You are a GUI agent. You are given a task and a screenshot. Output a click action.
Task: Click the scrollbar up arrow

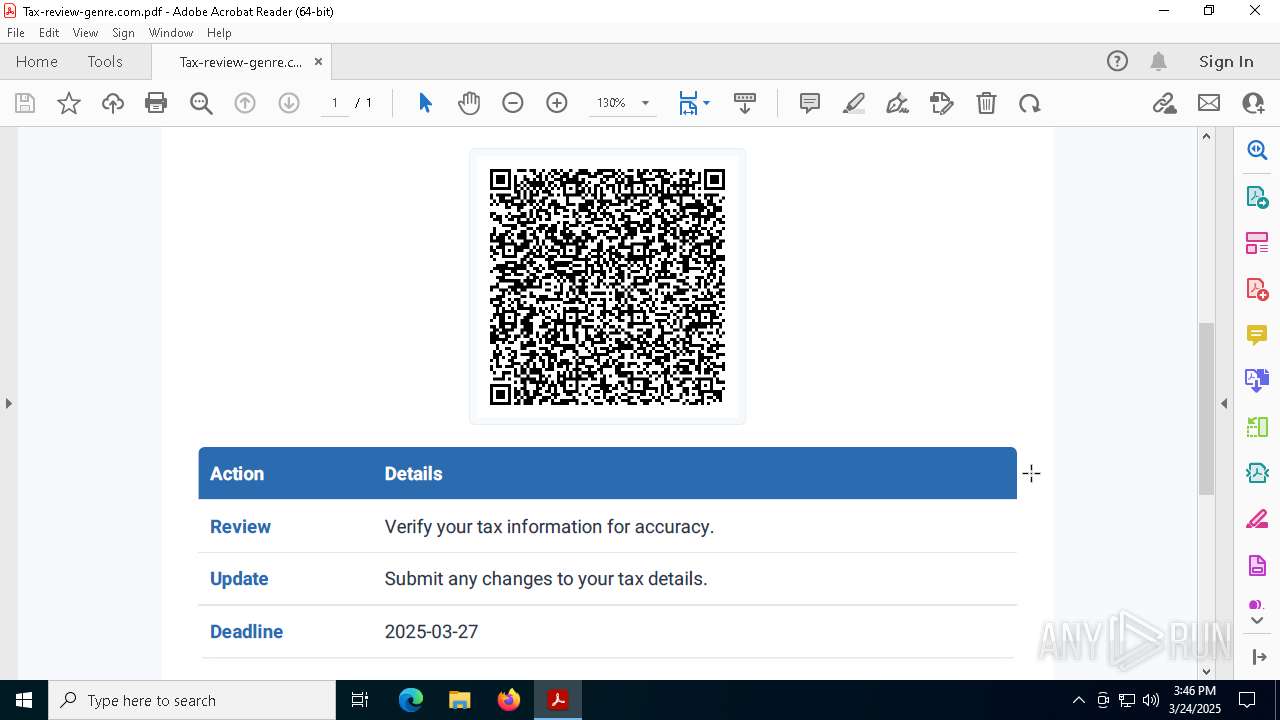(1206, 136)
